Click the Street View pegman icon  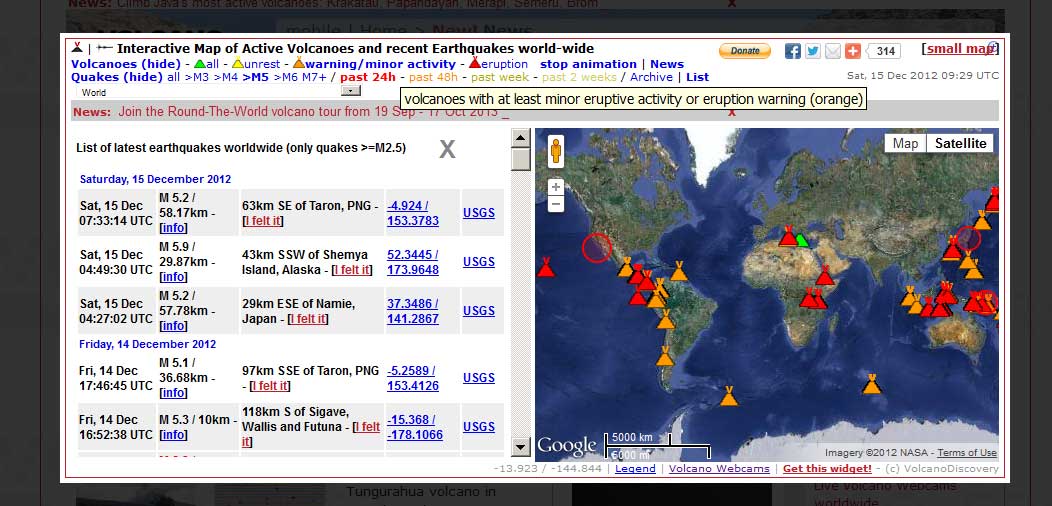555,151
